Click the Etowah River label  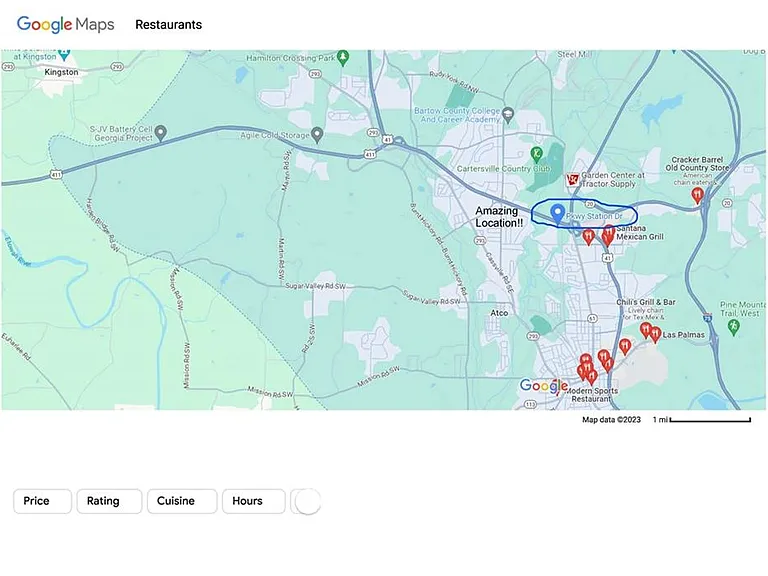coord(18,252)
